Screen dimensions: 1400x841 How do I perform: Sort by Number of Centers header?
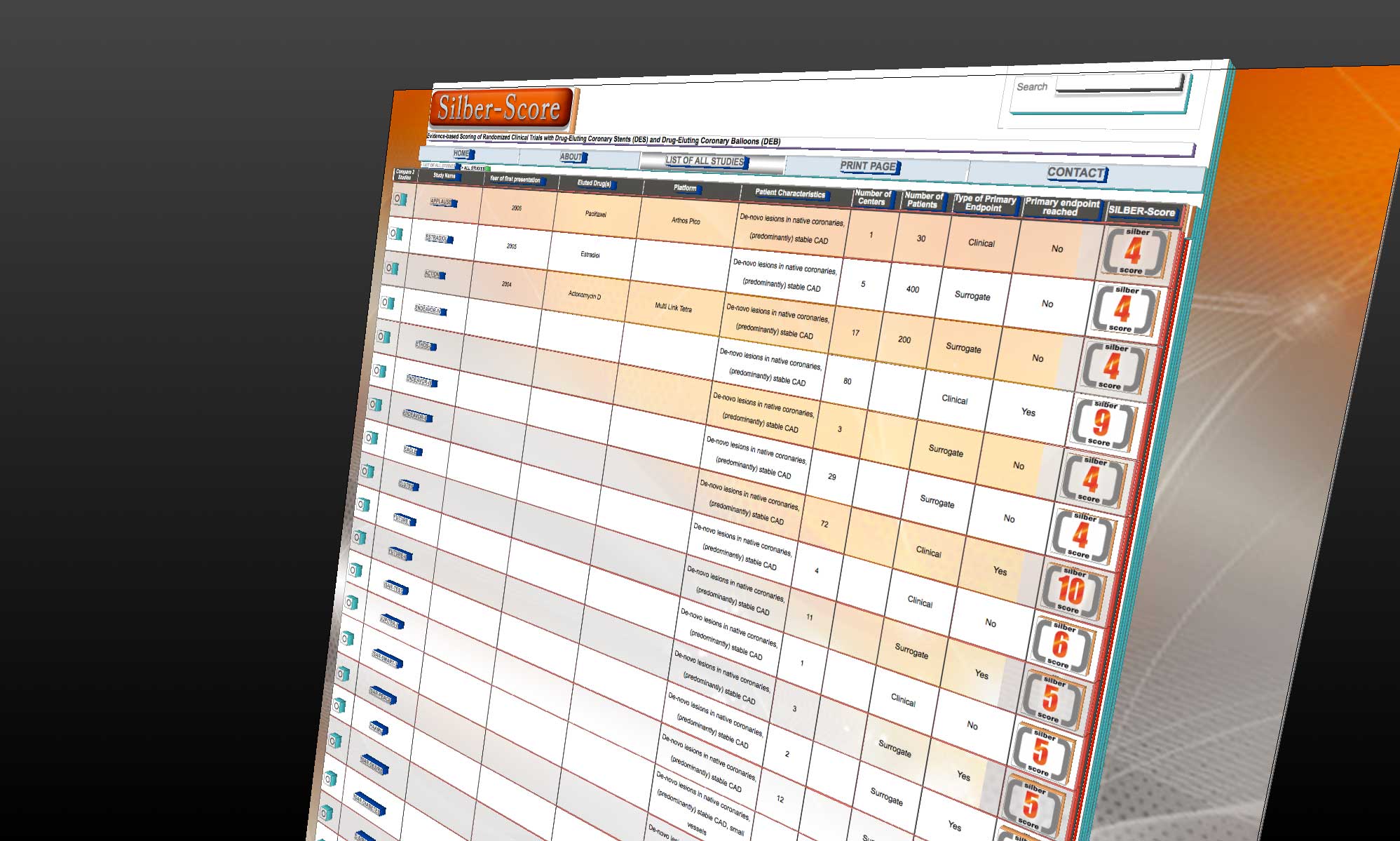click(873, 198)
